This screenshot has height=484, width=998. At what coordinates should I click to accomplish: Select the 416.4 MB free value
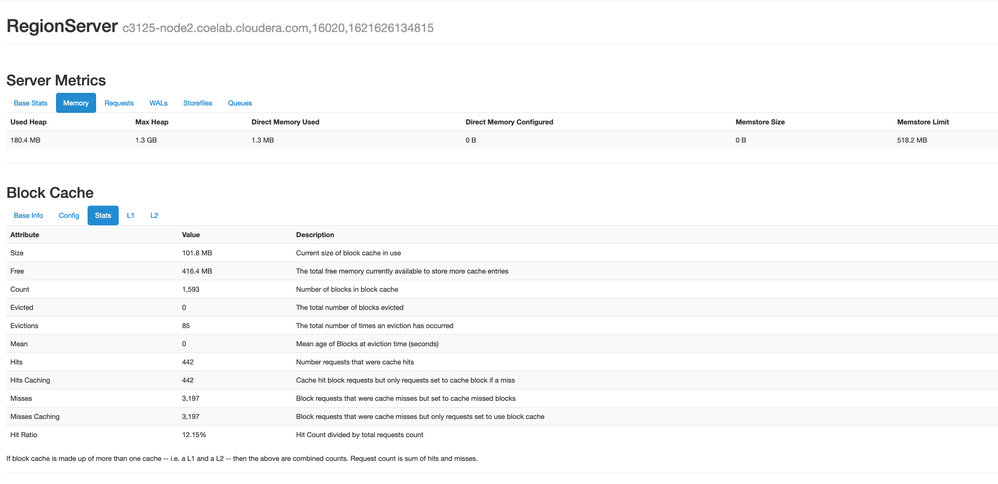[197, 271]
